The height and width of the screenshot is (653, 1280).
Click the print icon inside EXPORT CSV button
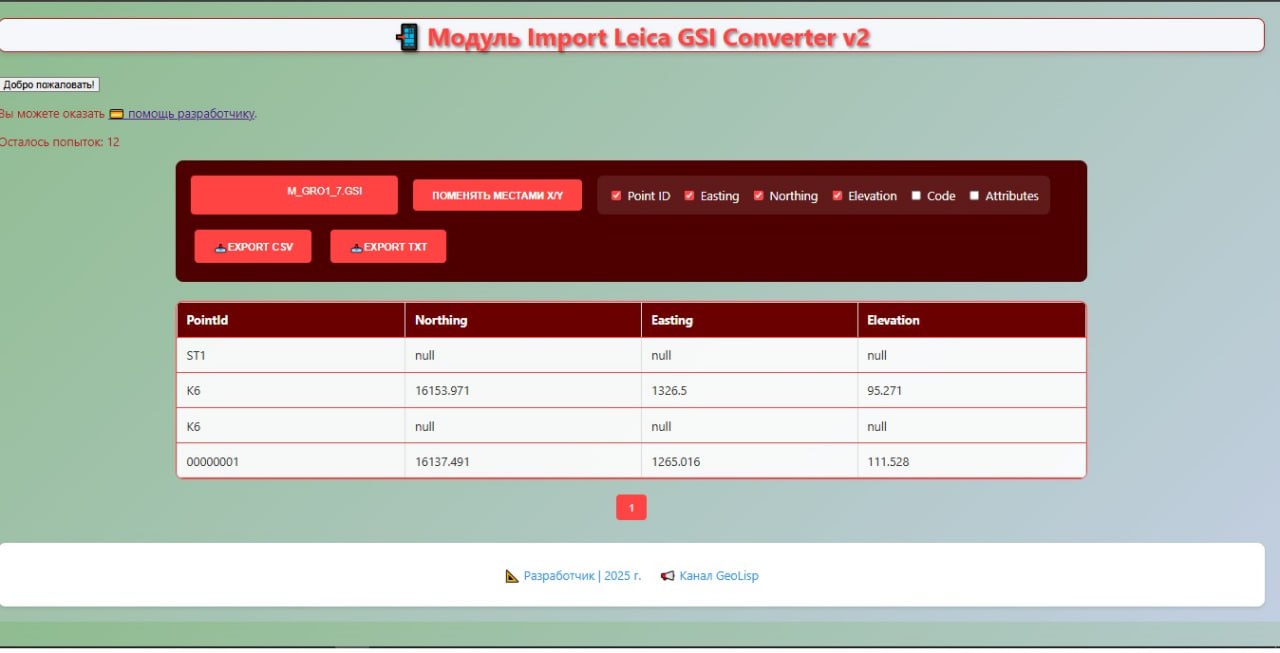(x=223, y=246)
